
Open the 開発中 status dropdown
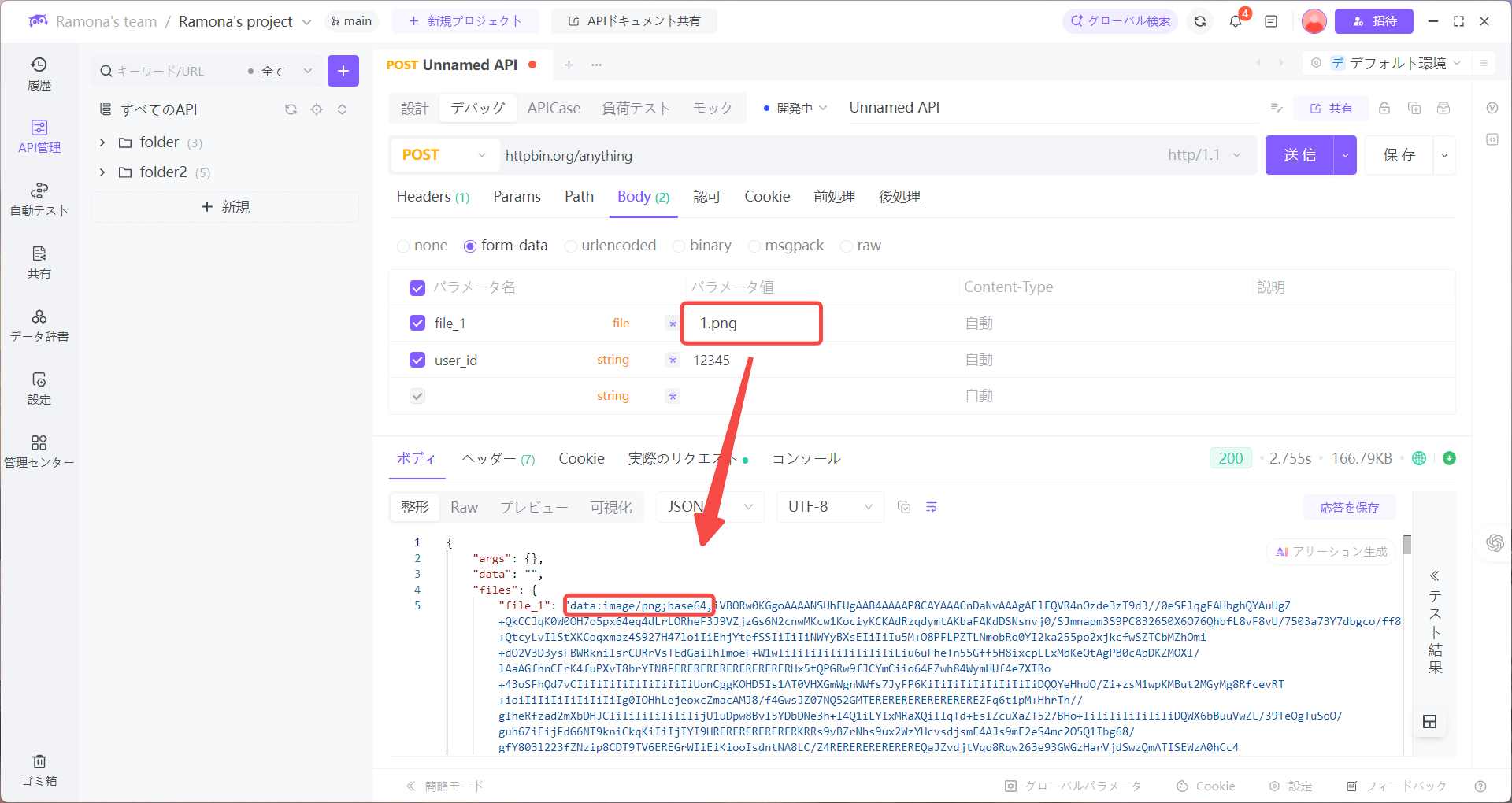[795, 108]
